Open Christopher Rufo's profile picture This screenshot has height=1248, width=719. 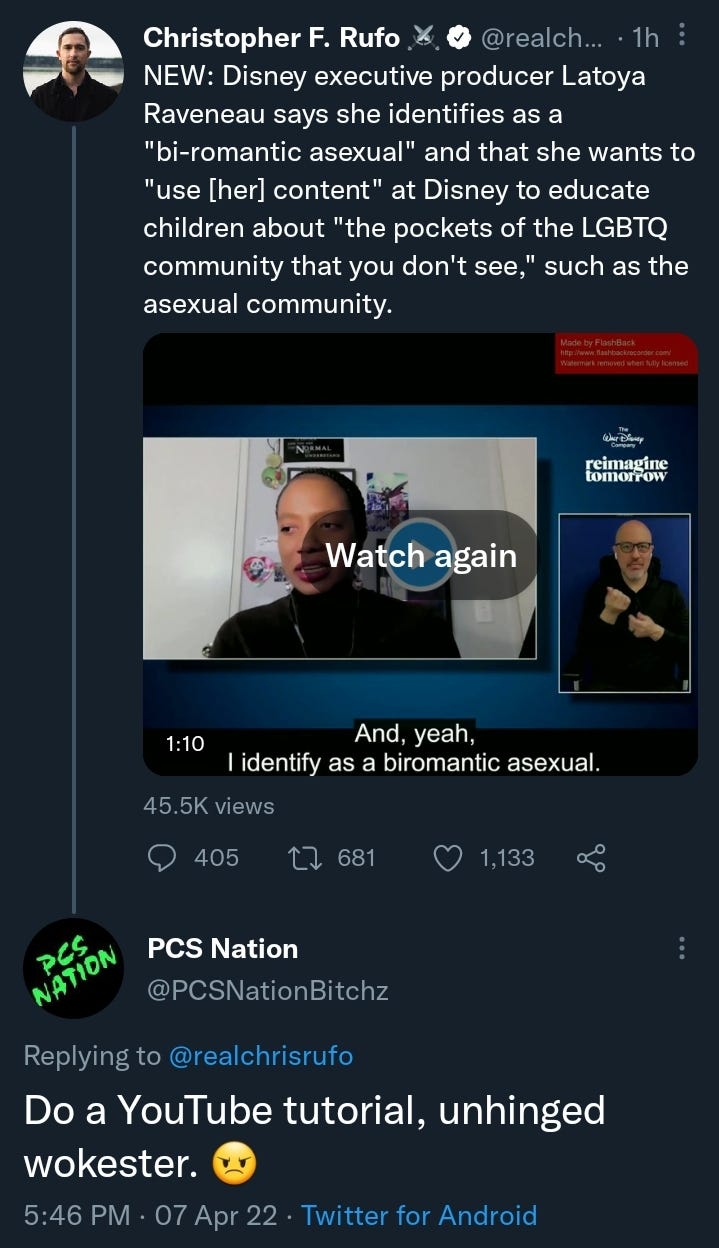click(x=73, y=72)
